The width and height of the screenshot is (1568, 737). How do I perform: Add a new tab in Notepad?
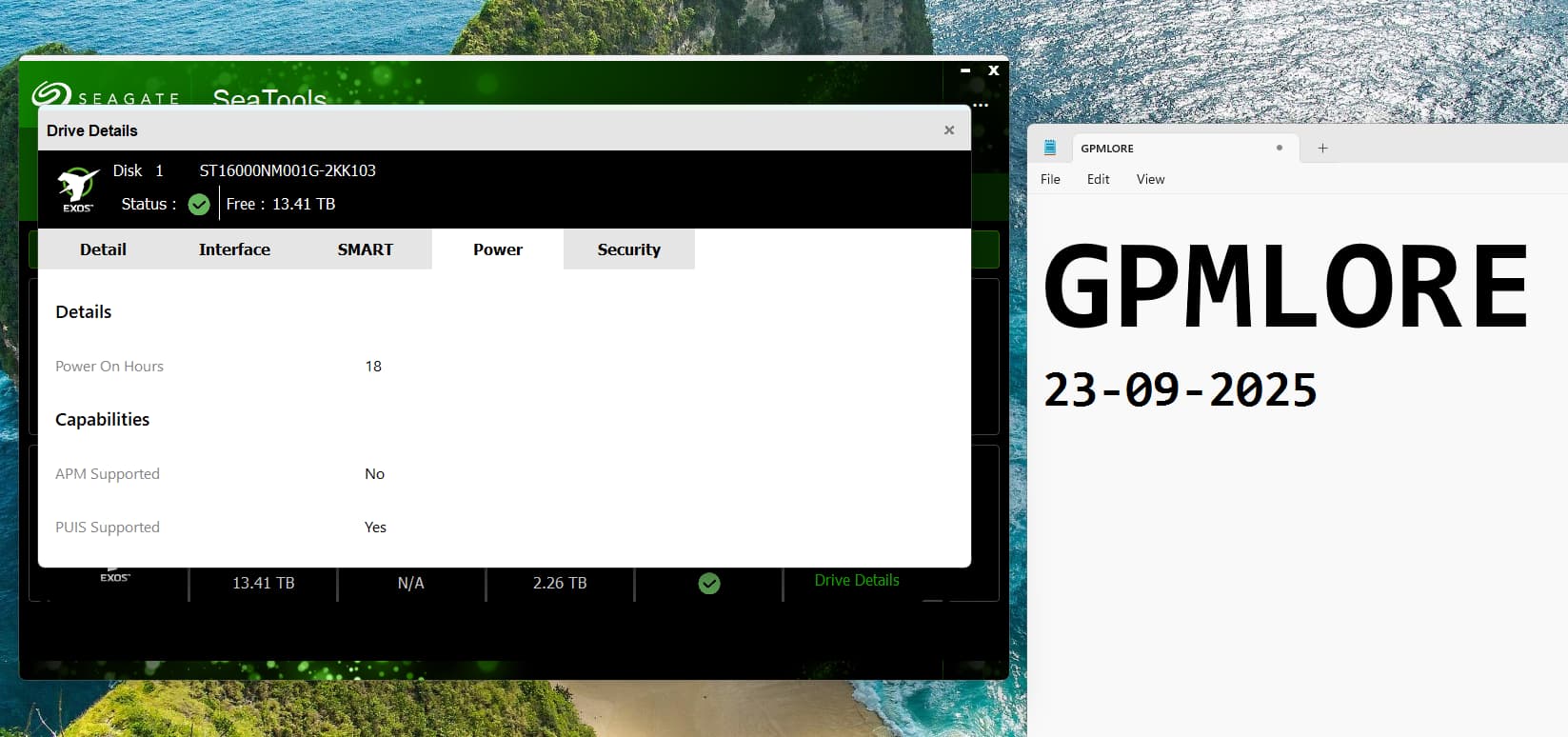pyautogui.click(x=1322, y=149)
